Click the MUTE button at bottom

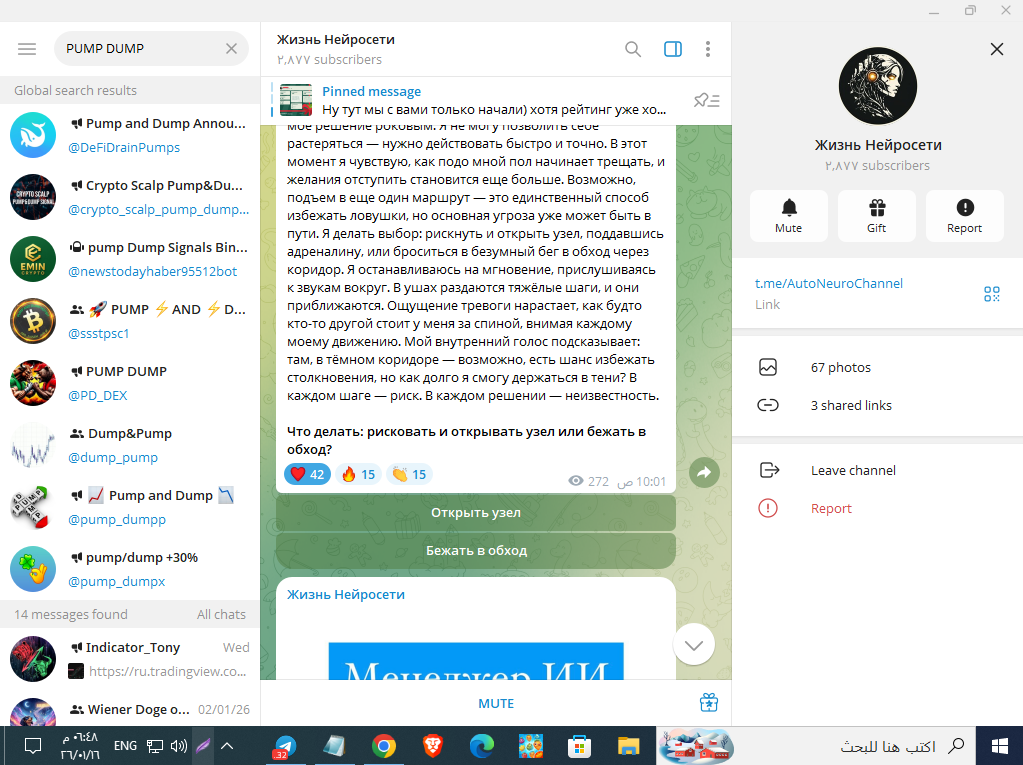pos(496,704)
